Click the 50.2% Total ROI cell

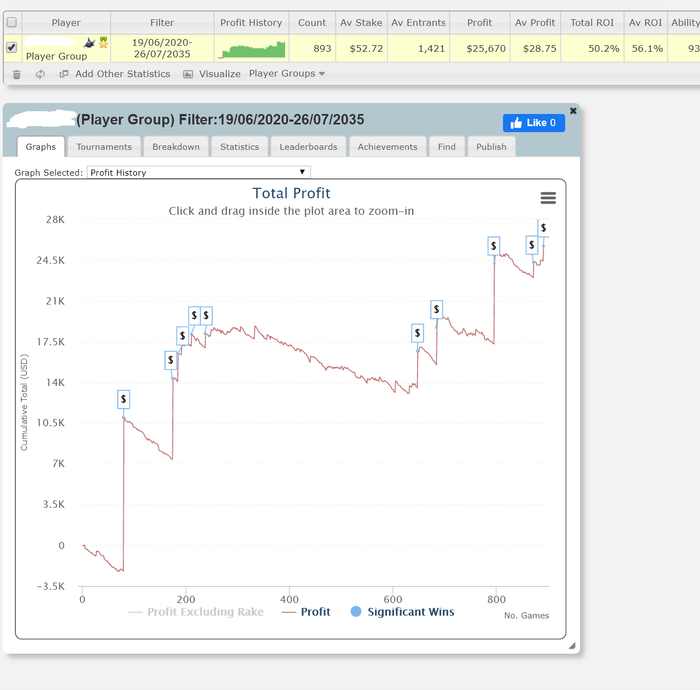pyautogui.click(x=592, y=48)
